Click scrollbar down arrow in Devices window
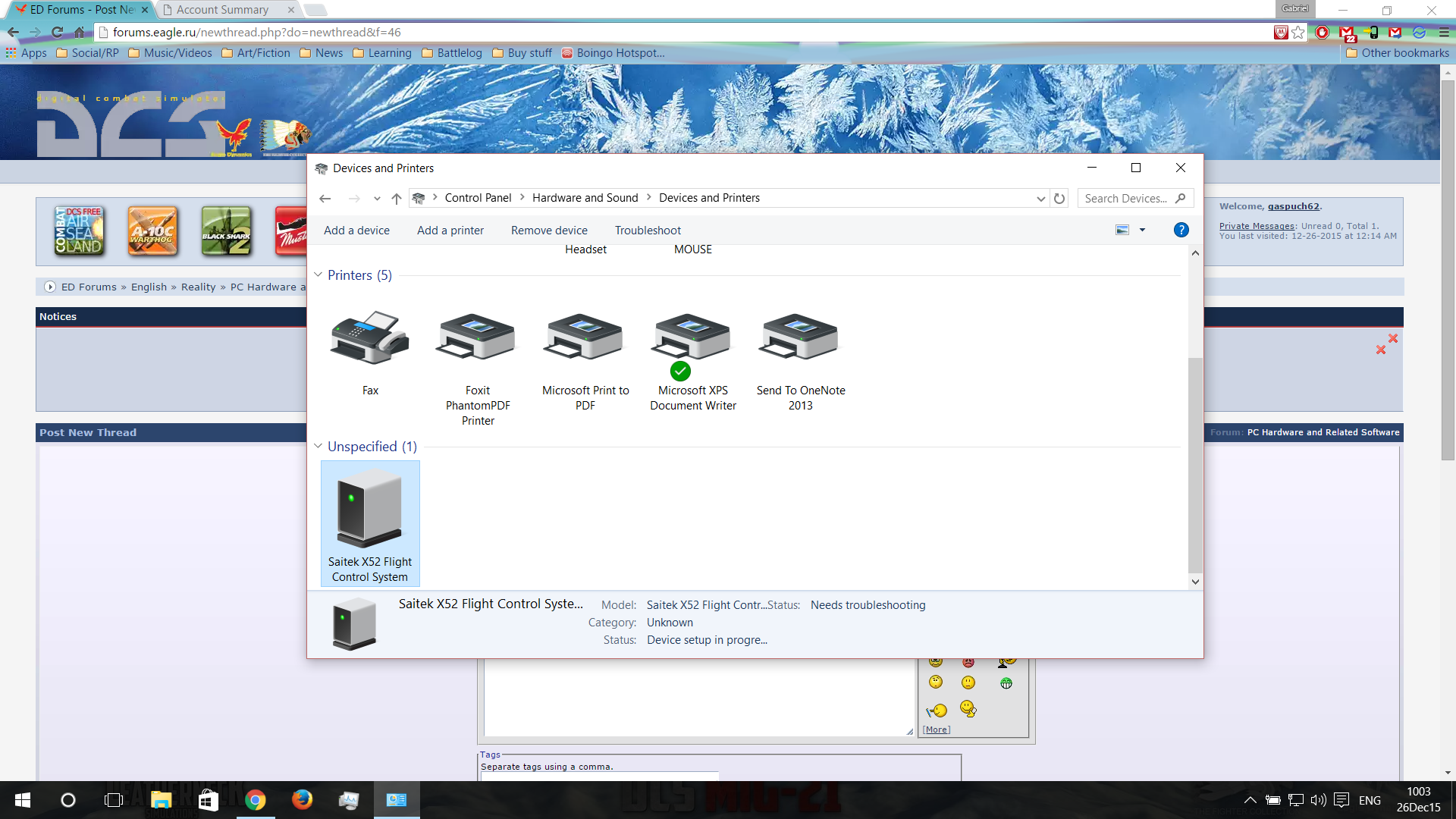 [1195, 582]
